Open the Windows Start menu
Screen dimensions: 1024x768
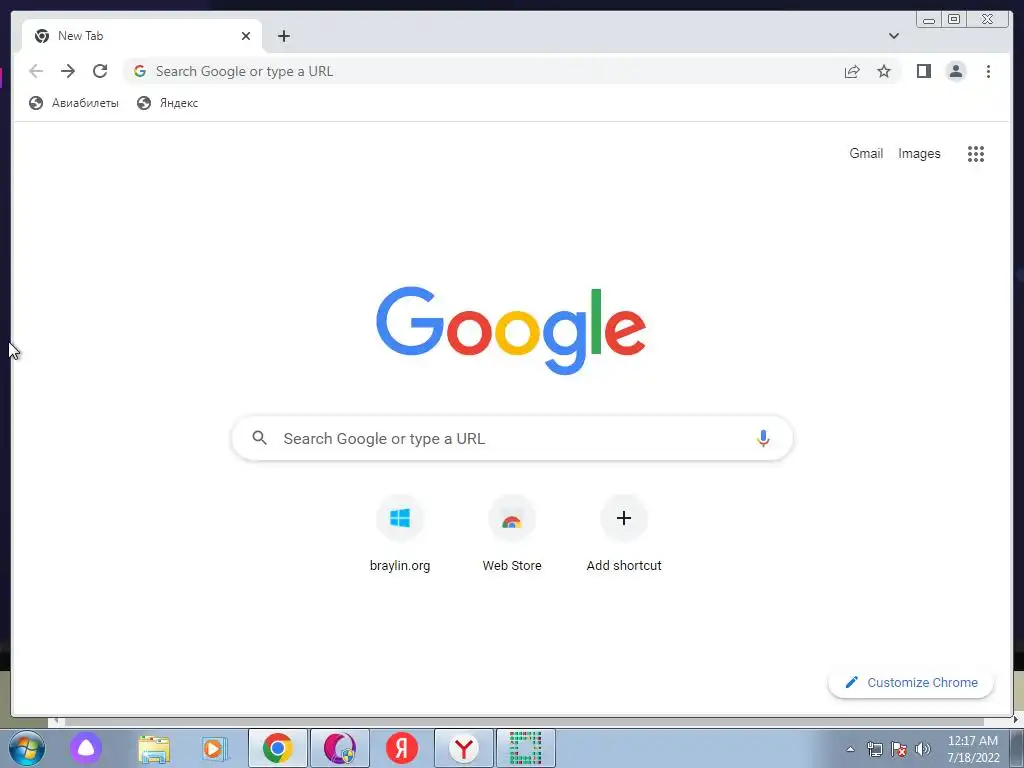[x=26, y=748]
